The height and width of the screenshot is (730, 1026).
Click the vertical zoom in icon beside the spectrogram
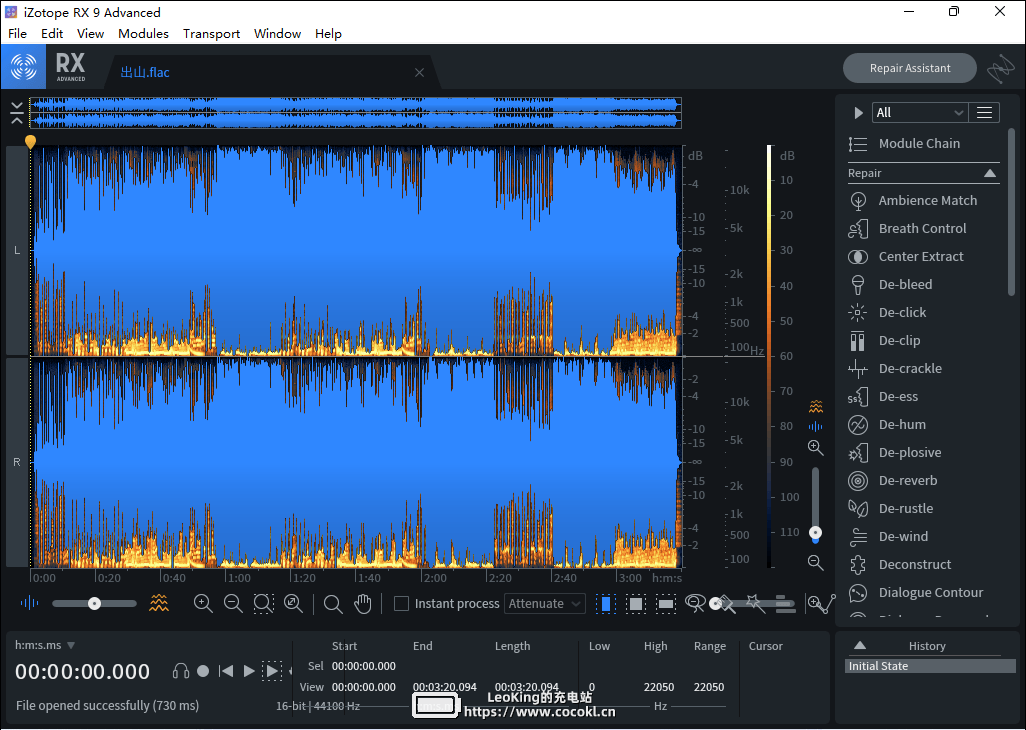[815, 447]
